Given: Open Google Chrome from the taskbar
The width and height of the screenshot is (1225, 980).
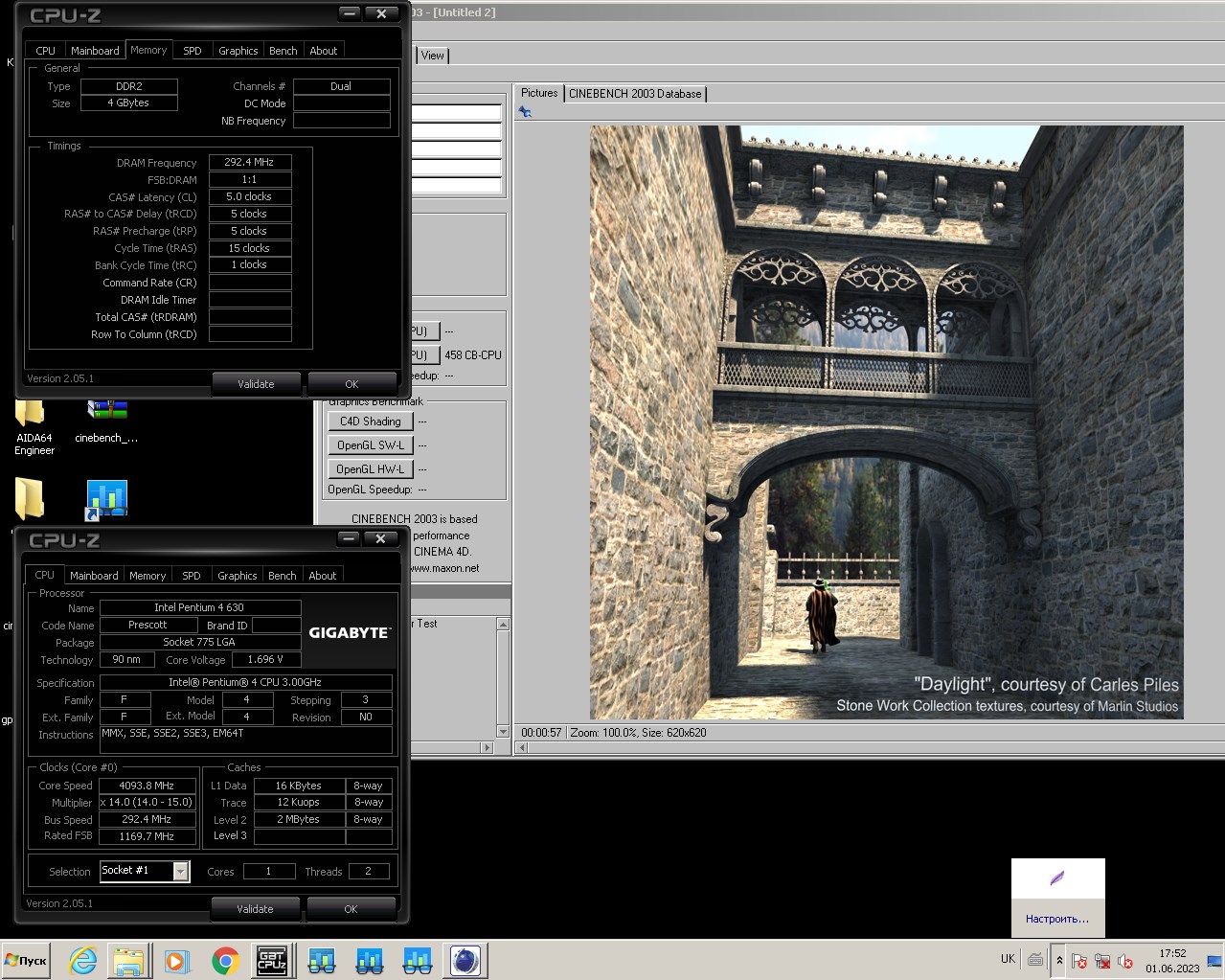Looking at the screenshot, I should coord(225,960).
